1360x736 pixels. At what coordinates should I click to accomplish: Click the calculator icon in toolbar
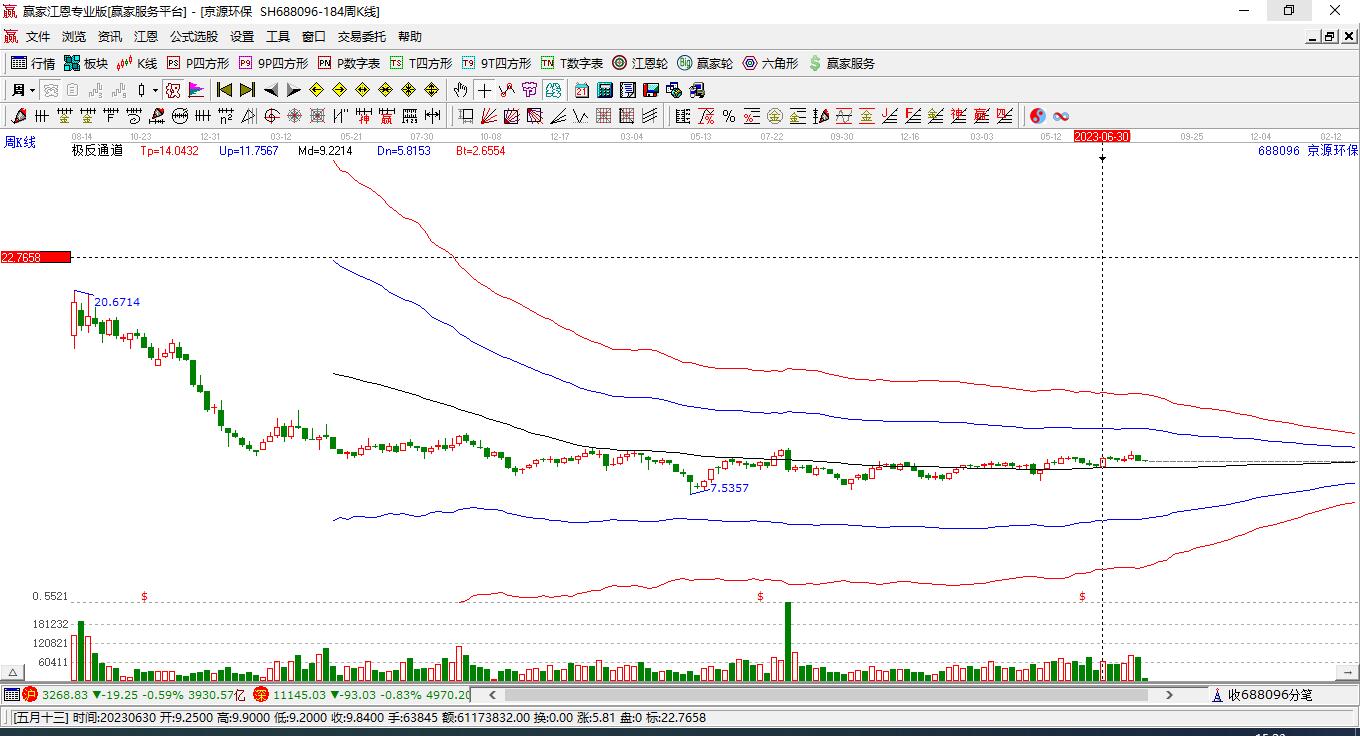[604, 90]
